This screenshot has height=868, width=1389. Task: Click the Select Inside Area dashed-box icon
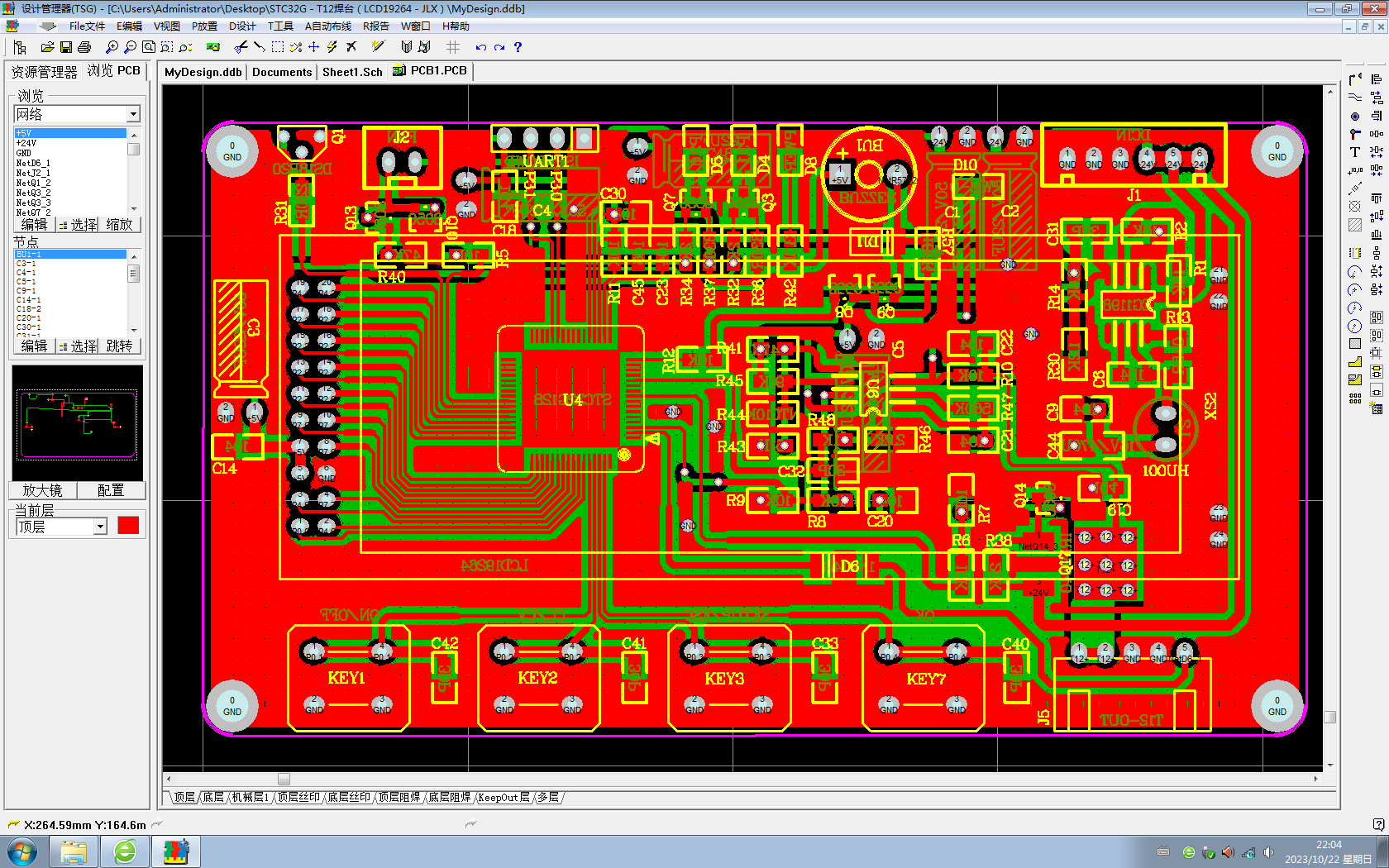tap(278, 47)
